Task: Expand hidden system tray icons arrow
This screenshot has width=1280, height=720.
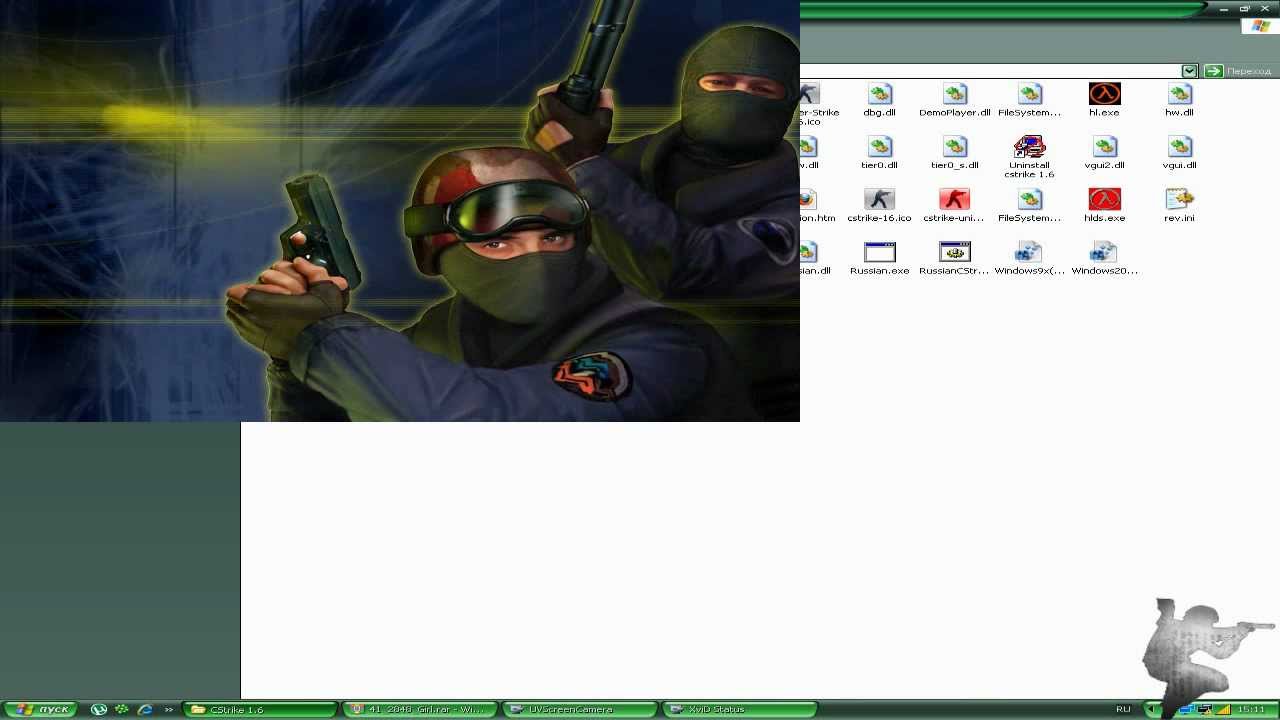Action: pos(1150,709)
